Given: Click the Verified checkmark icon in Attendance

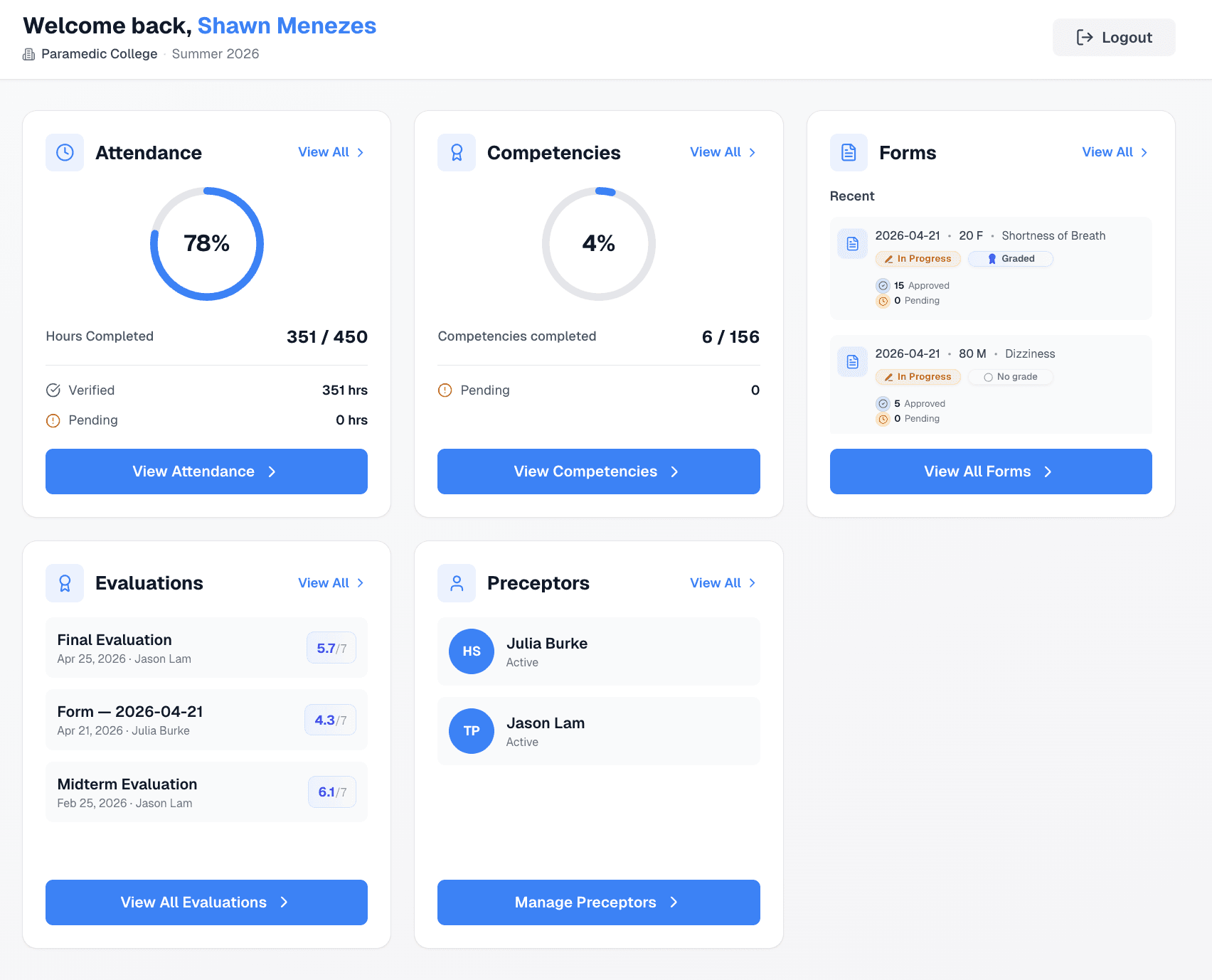Looking at the screenshot, I should tap(53, 390).
